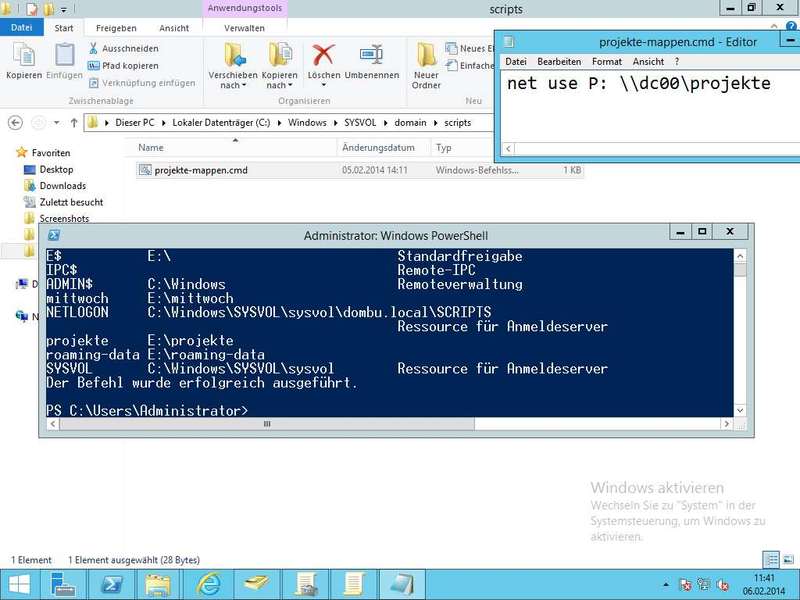
Task: Open Downloads in the Favoriten sidebar
Action: coord(62,186)
